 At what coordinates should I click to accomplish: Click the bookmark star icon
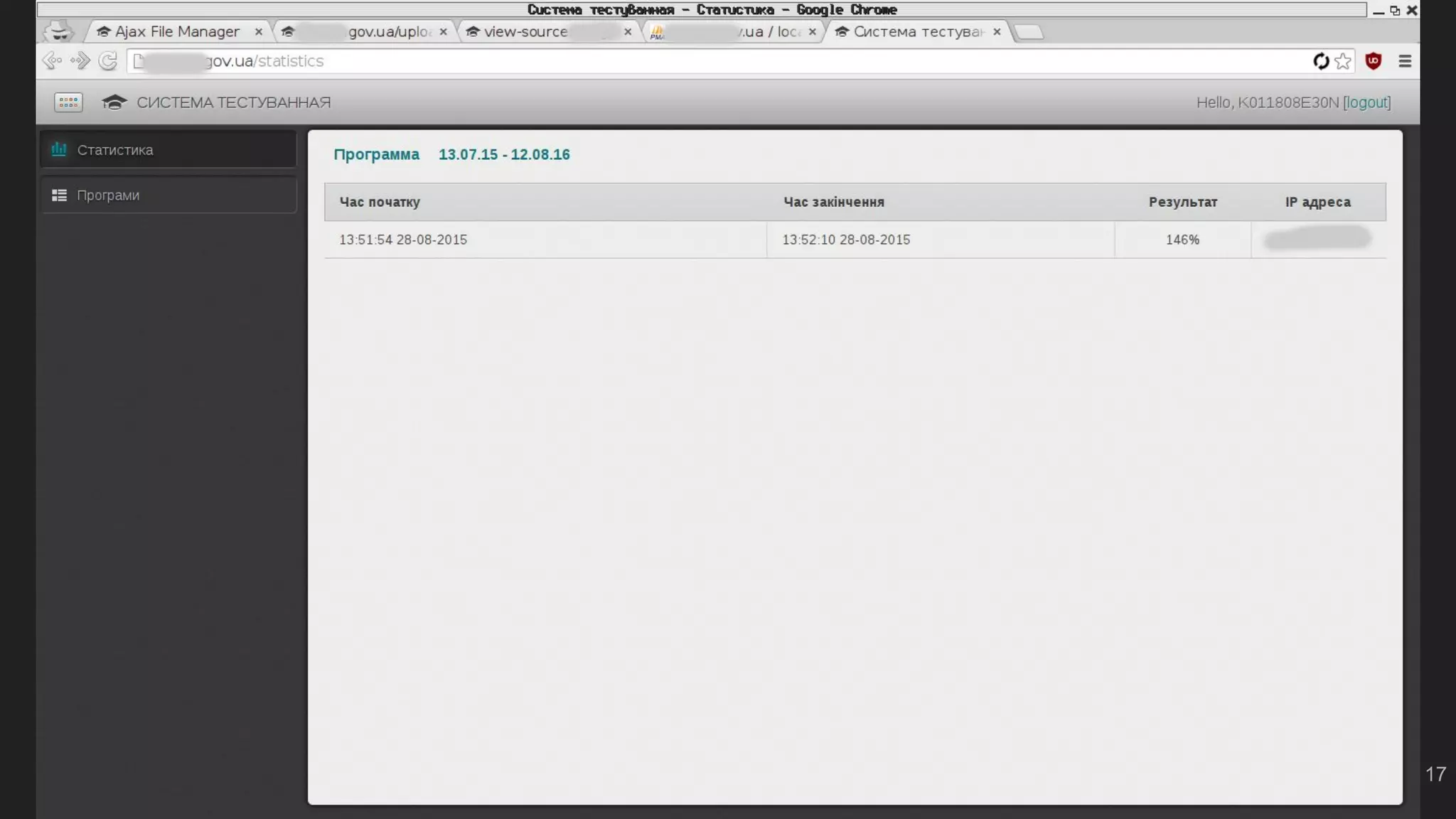(x=1342, y=61)
